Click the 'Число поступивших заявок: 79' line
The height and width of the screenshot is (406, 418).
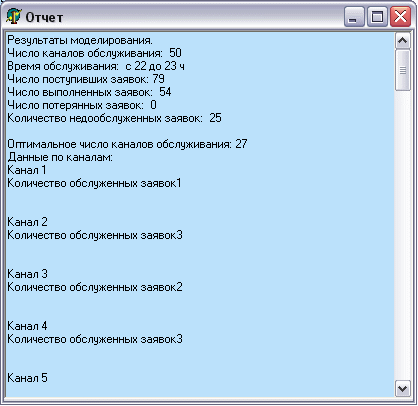click(x=86, y=79)
